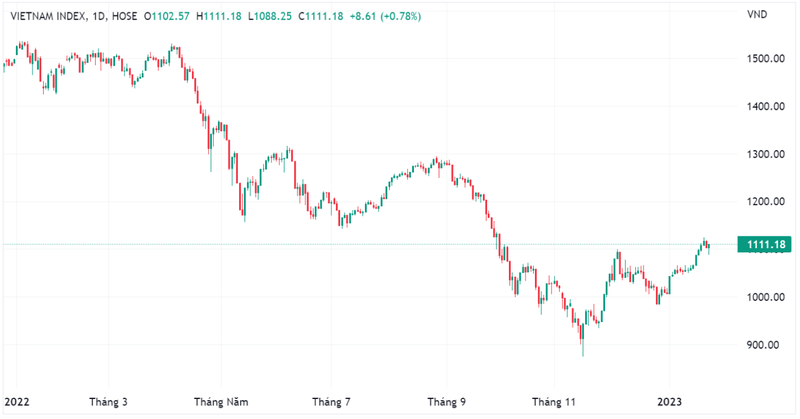800x419 pixels.
Task: Click the Tháng 11 date label
Action: [x=555, y=401]
